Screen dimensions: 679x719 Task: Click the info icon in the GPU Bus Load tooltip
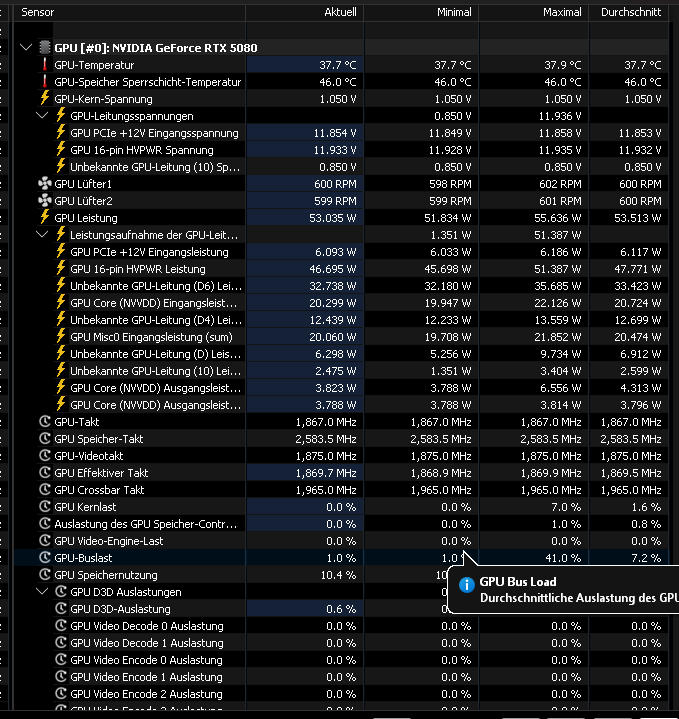tap(467, 585)
